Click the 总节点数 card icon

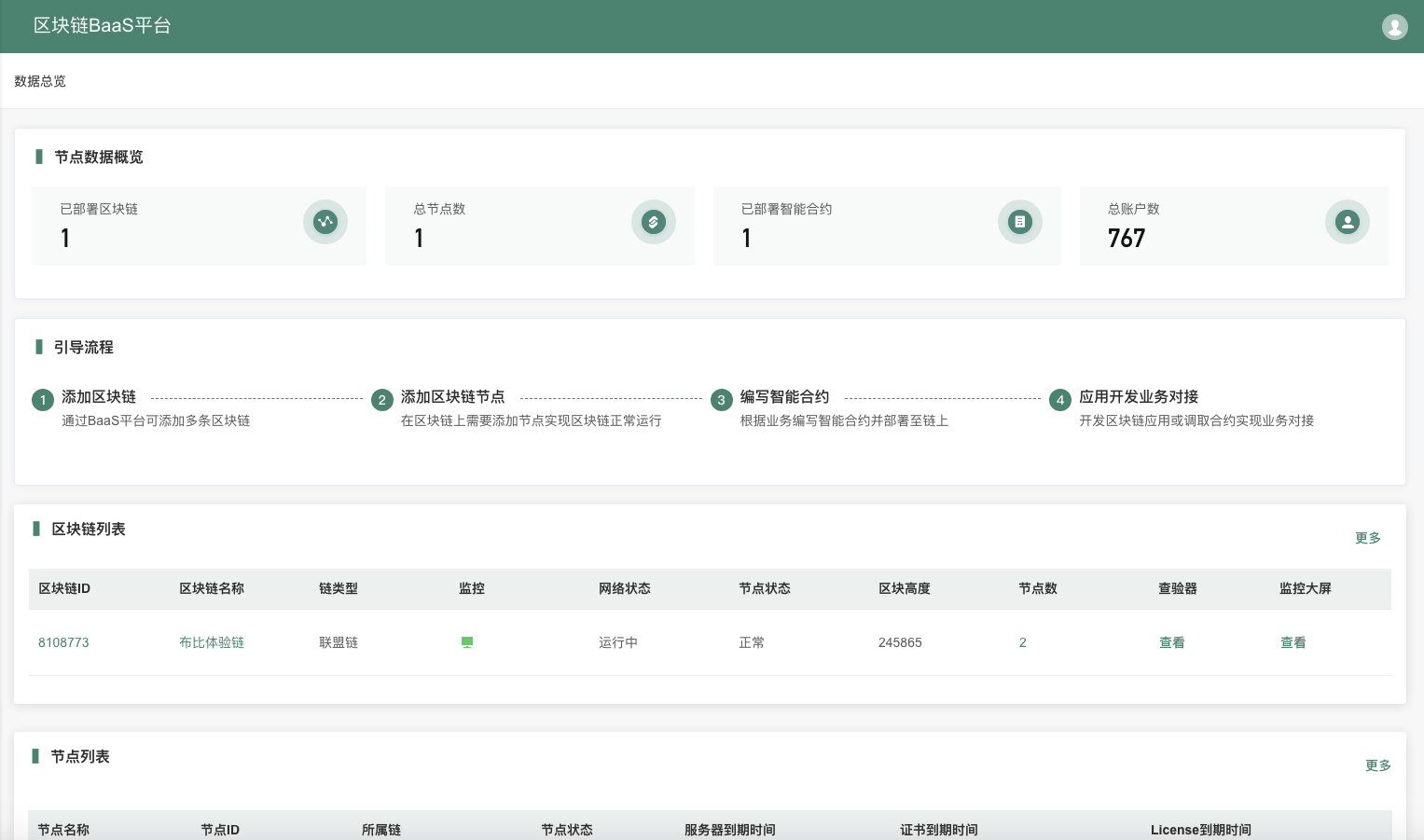pyautogui.click(x=654, y=222)
